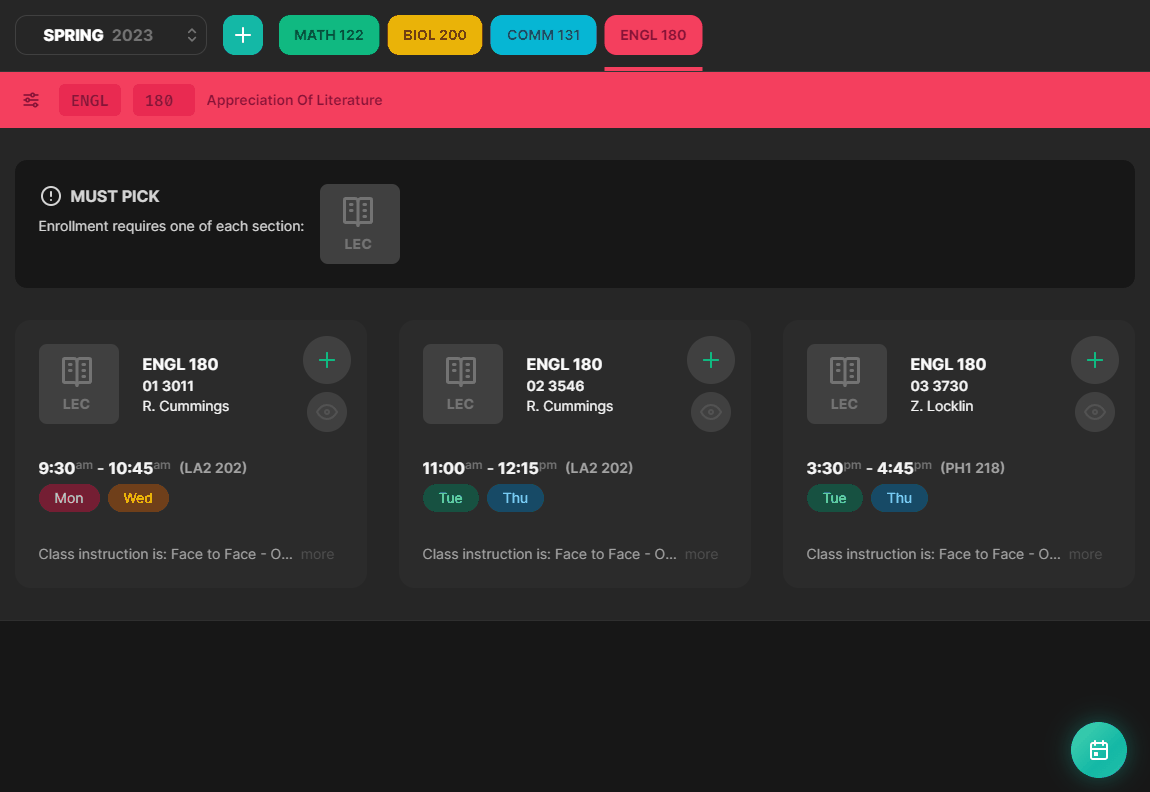Click the ENGL subject code chip

coord(89,100)
